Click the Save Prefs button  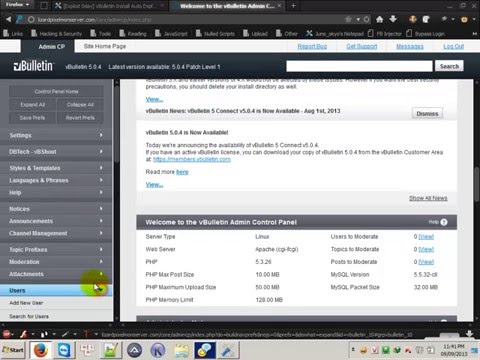(x=32, y=118)
